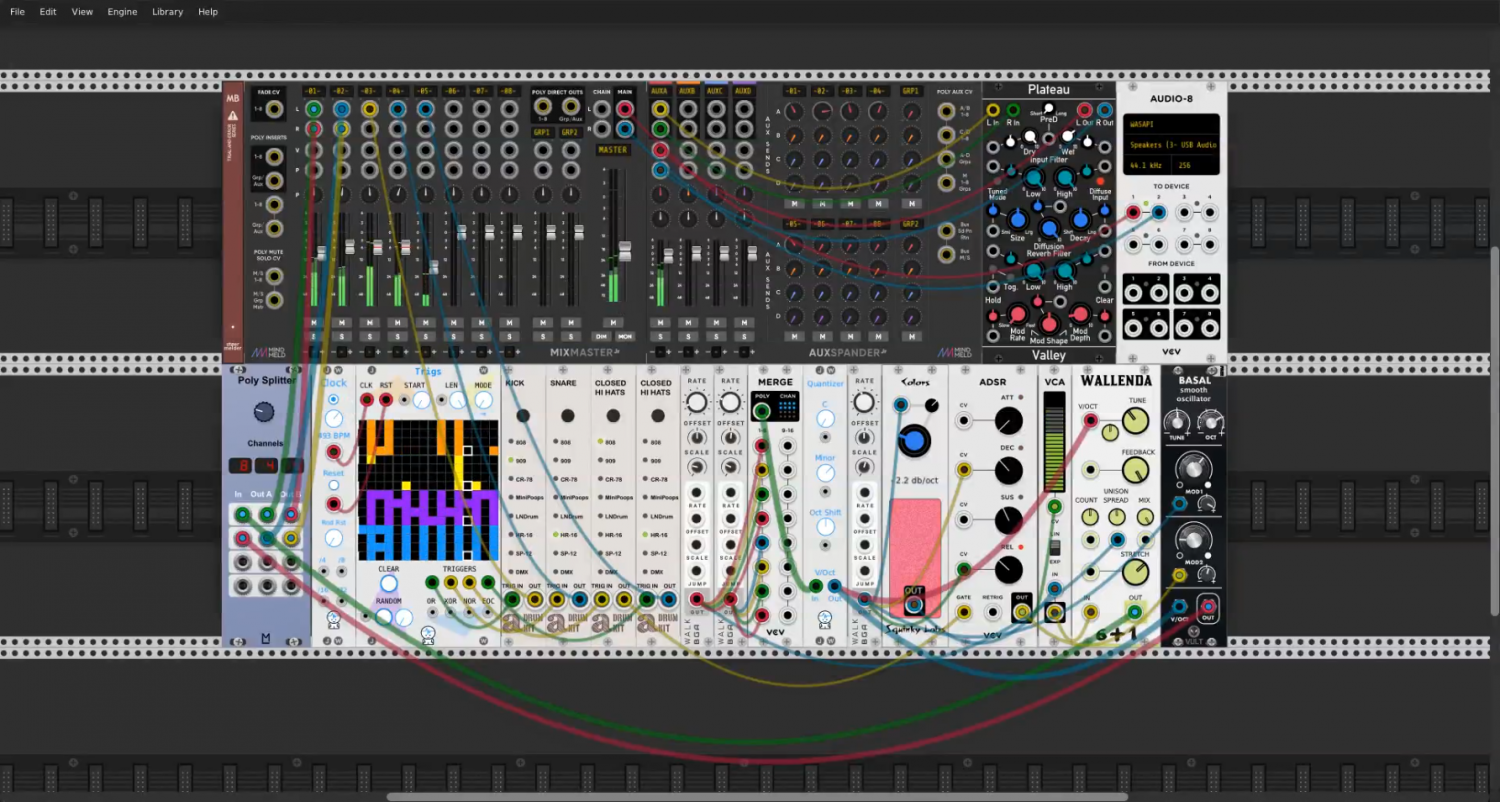Click the Trigs CLEAR button

click(x=389, y=584)
